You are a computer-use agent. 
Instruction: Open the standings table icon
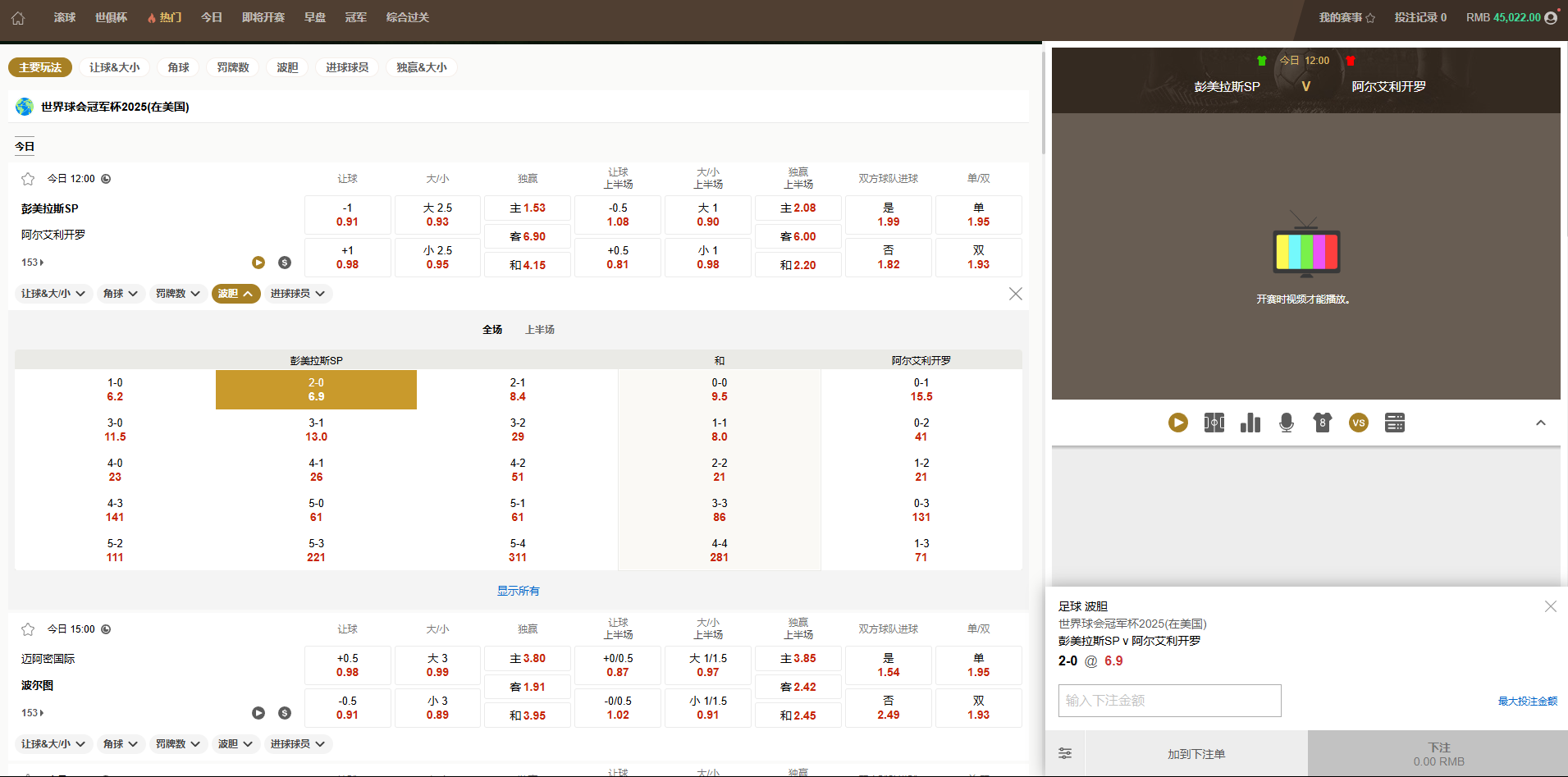[x=1395, y=423]
